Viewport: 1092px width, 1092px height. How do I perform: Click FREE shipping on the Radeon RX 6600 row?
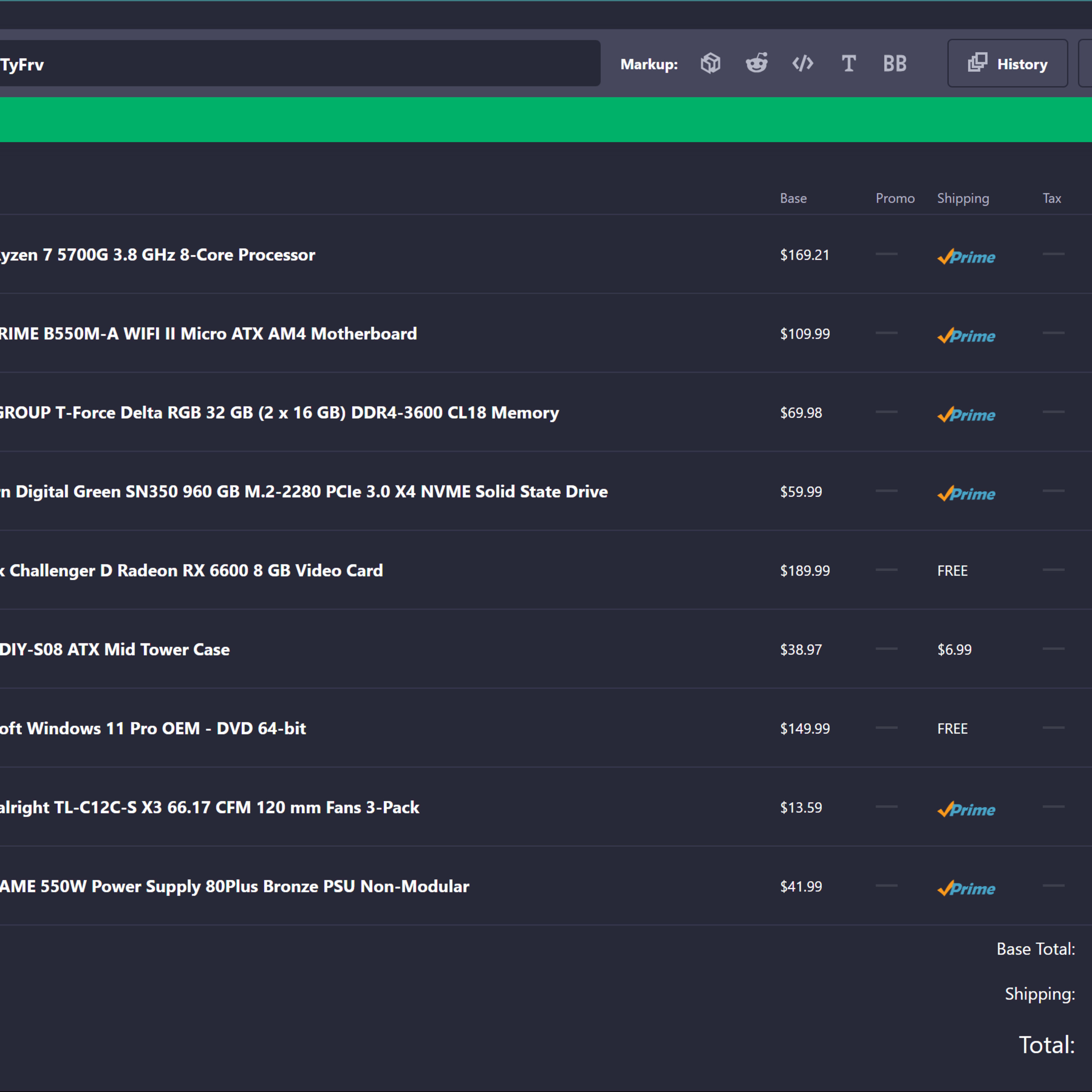[x=952, y=571]
